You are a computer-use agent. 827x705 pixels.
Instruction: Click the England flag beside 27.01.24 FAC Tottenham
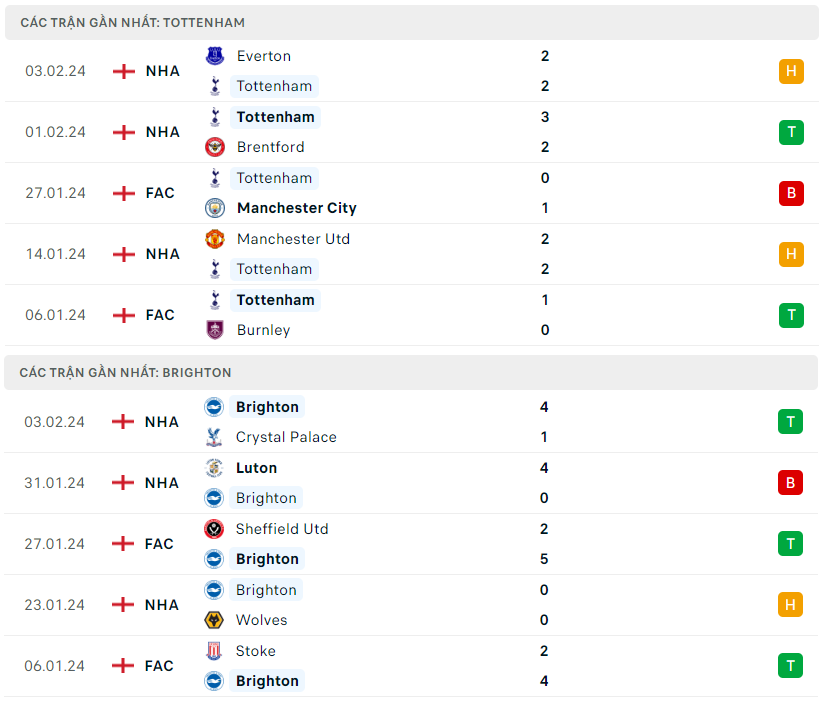click(124, 193)
